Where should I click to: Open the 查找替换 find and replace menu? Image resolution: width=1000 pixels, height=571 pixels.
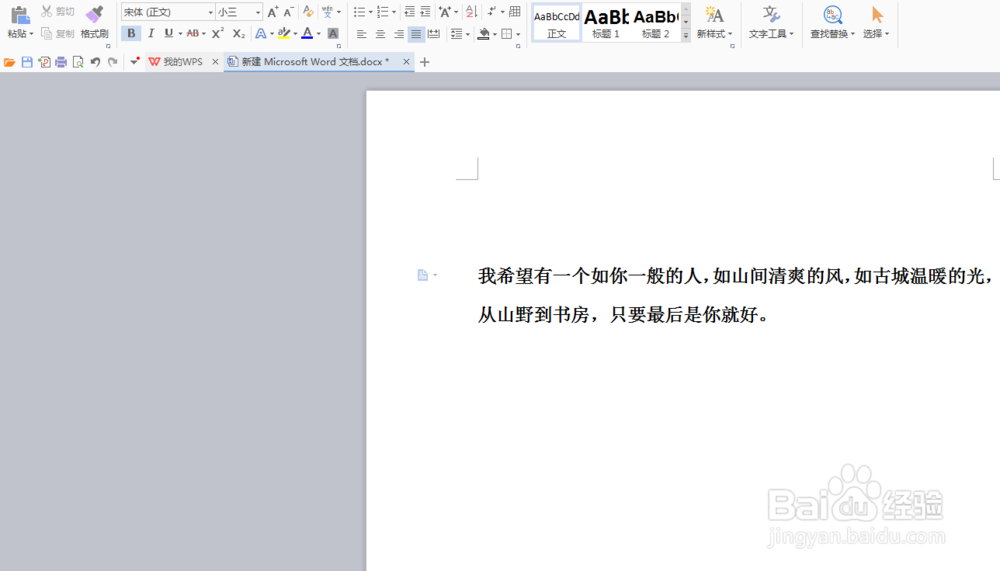point(832,23)
